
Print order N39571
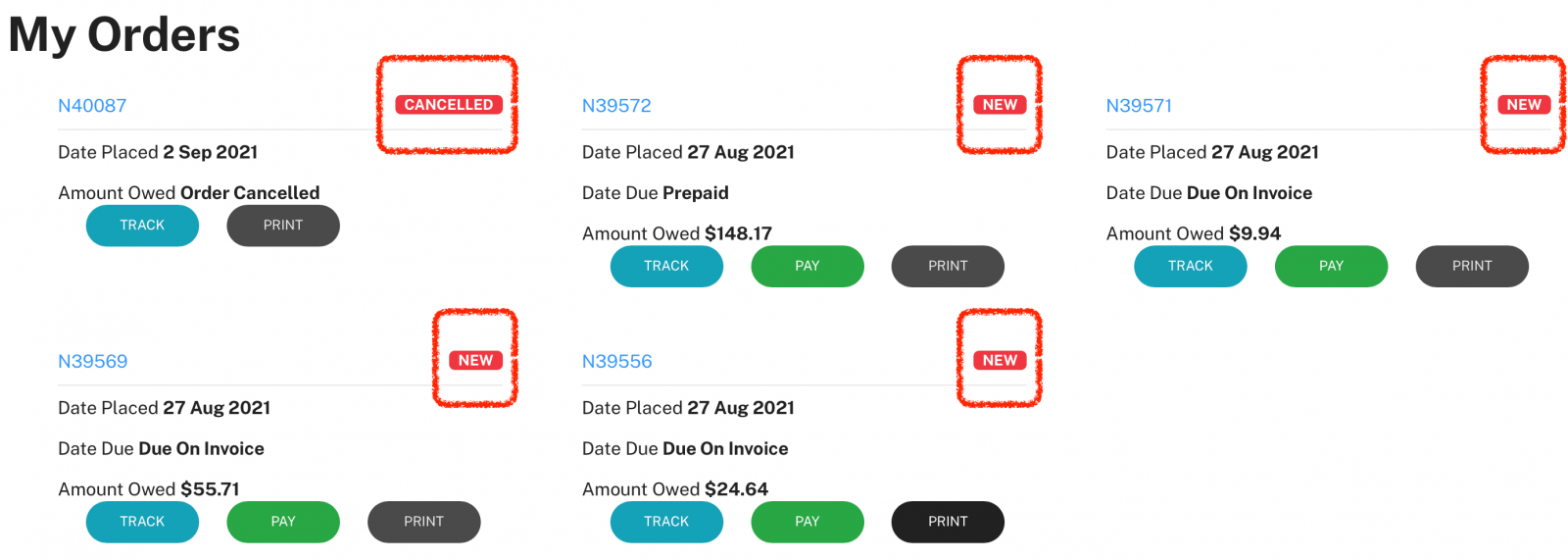tap(1472, 267)
